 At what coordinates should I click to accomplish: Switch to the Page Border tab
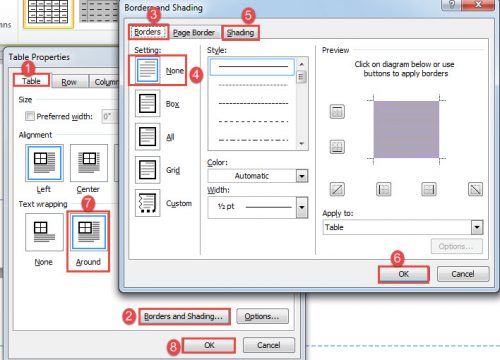[194, 33]
